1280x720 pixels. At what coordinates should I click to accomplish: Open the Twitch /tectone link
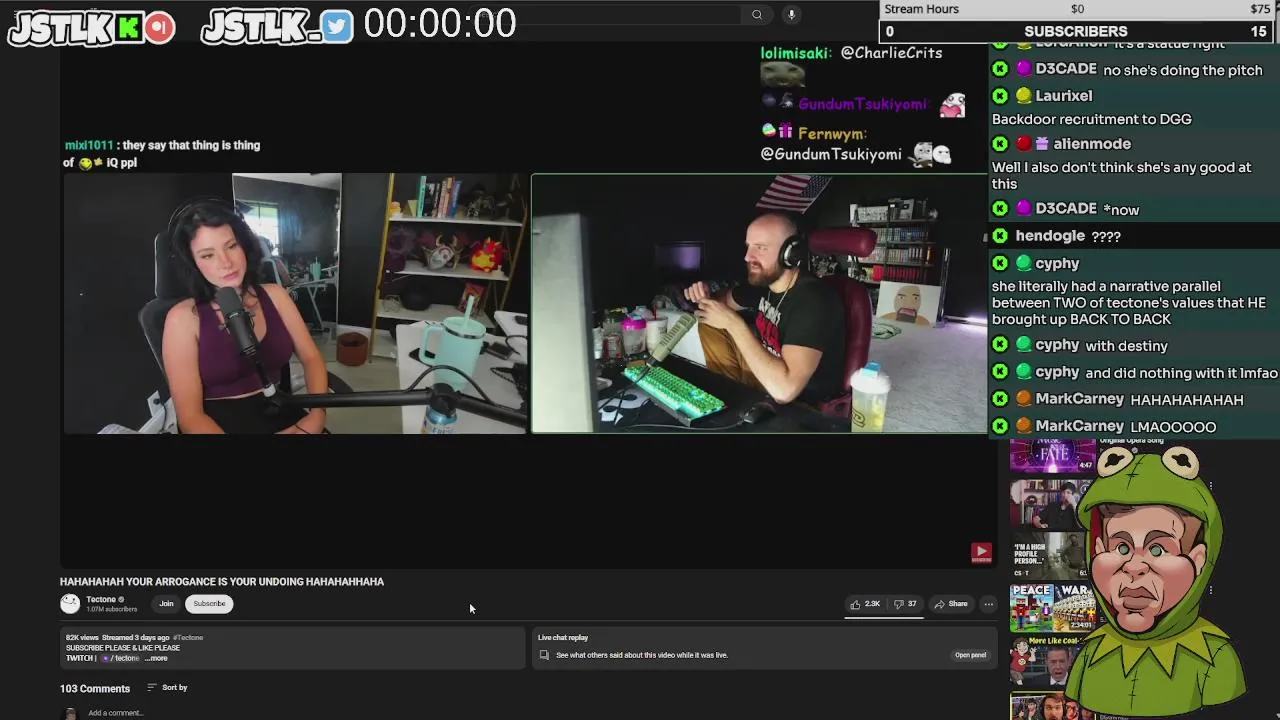(121, 658)
